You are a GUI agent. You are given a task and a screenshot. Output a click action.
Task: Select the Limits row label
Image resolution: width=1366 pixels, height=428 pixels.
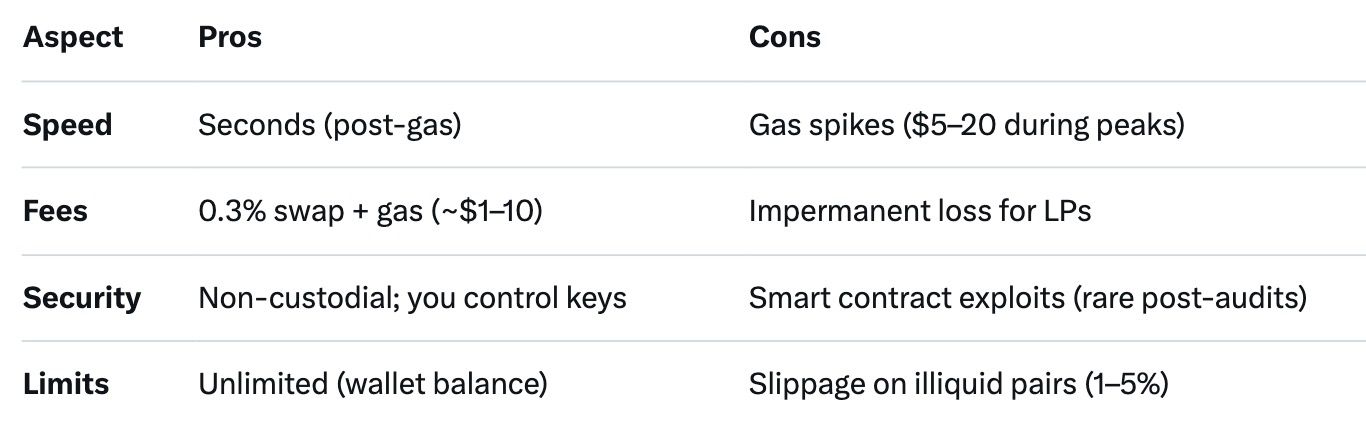pyautogui.click(x=66, y=384)
